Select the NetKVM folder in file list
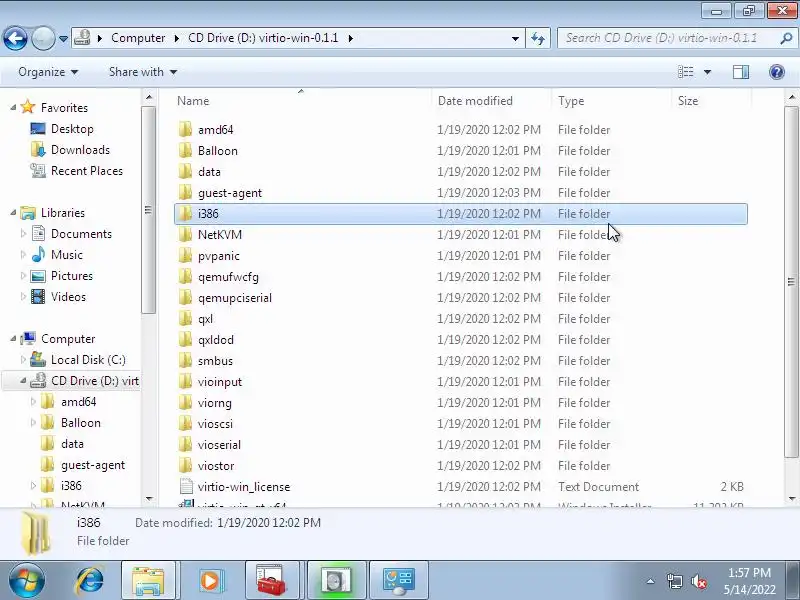This screenshot has width=800, height=600. click(x=461, y=235)
